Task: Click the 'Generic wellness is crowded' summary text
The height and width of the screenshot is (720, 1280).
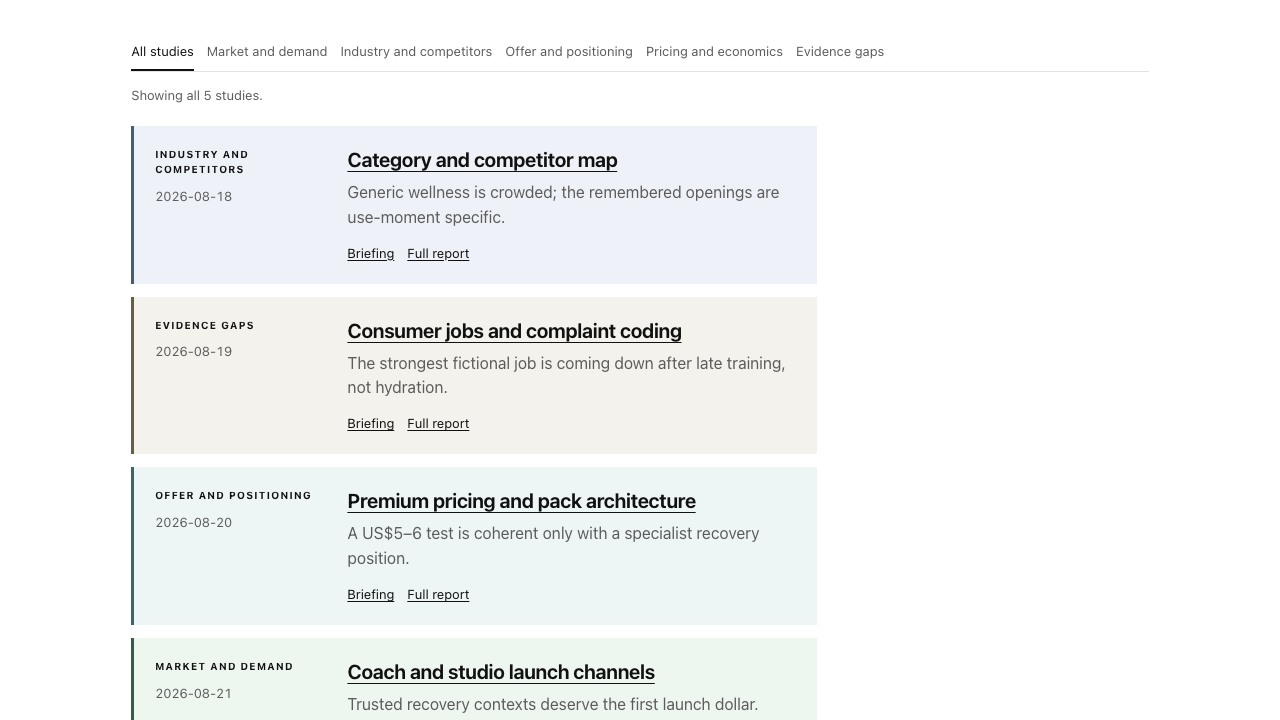Action: (x=563, y=205)
